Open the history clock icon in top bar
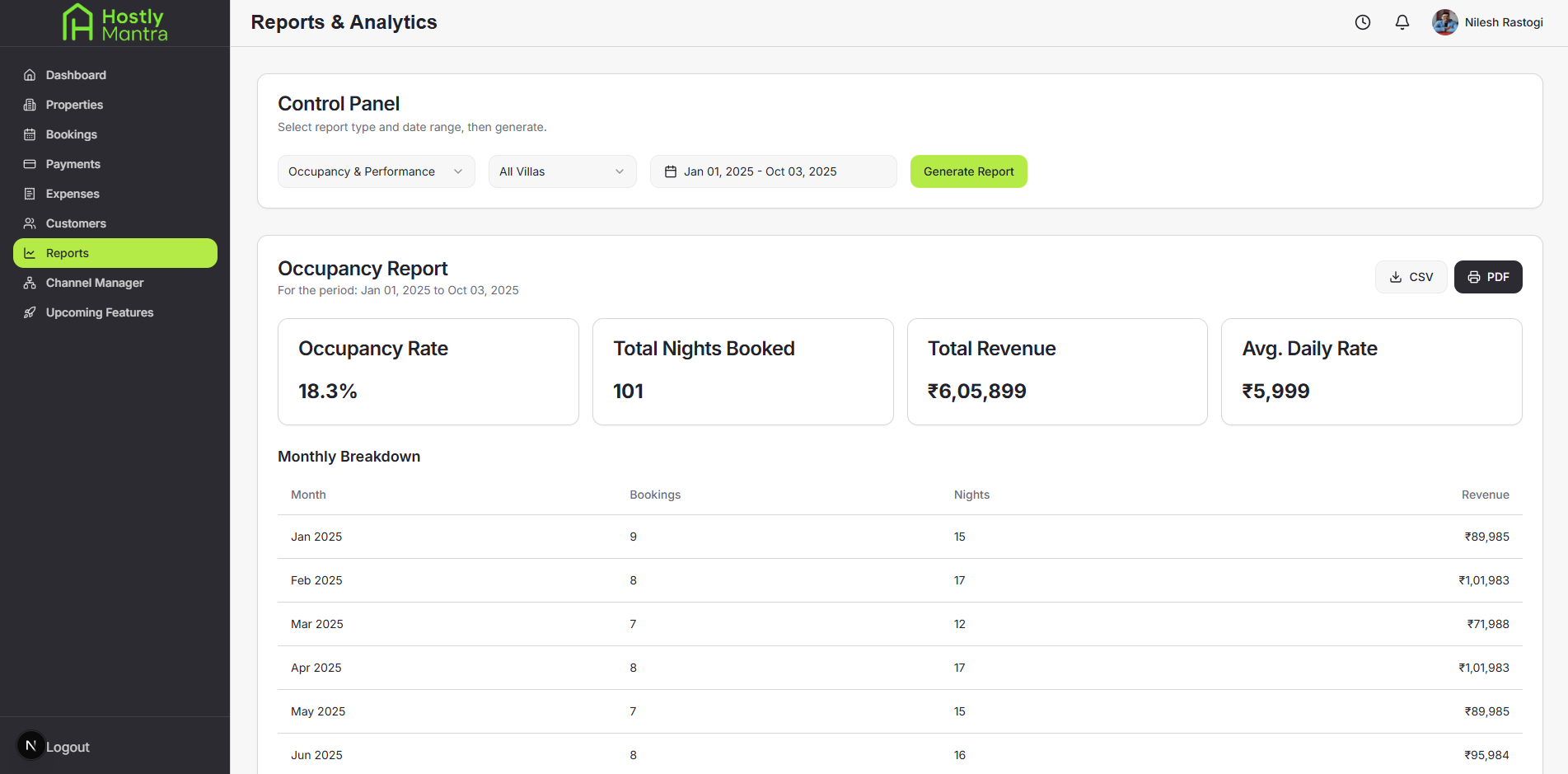The width and height of the screenshot is (1568, 774). click(x=1362, y=22)
